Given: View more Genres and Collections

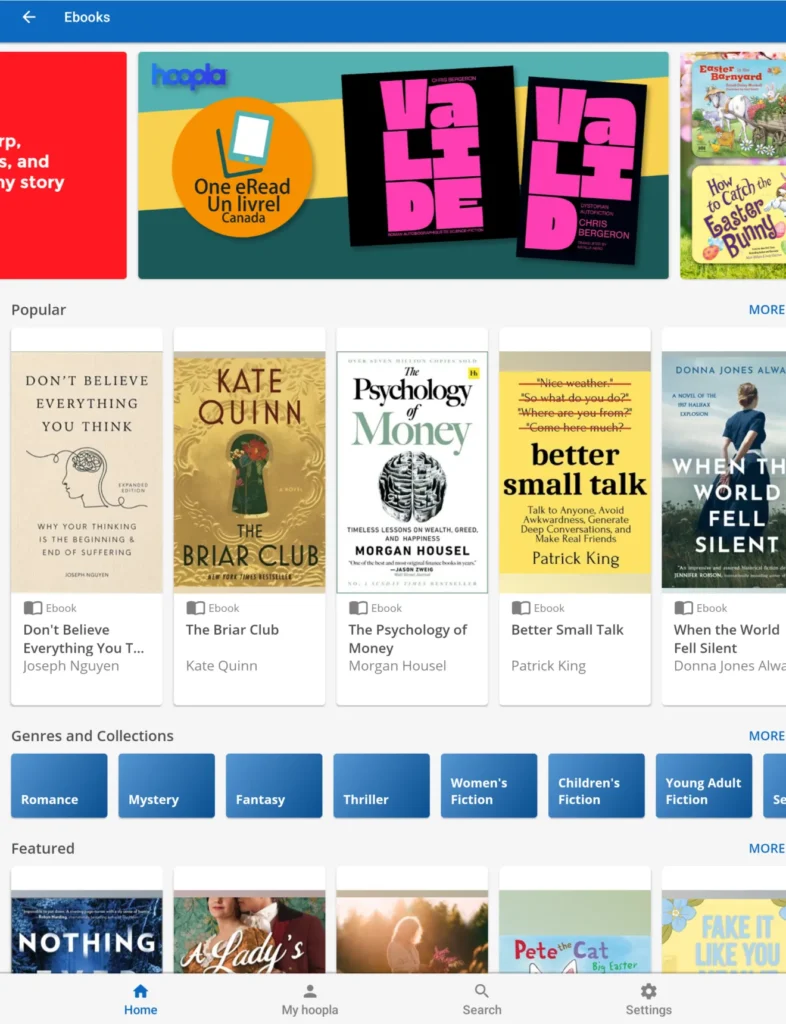Looking at the screenshot, I should point(766,736).
